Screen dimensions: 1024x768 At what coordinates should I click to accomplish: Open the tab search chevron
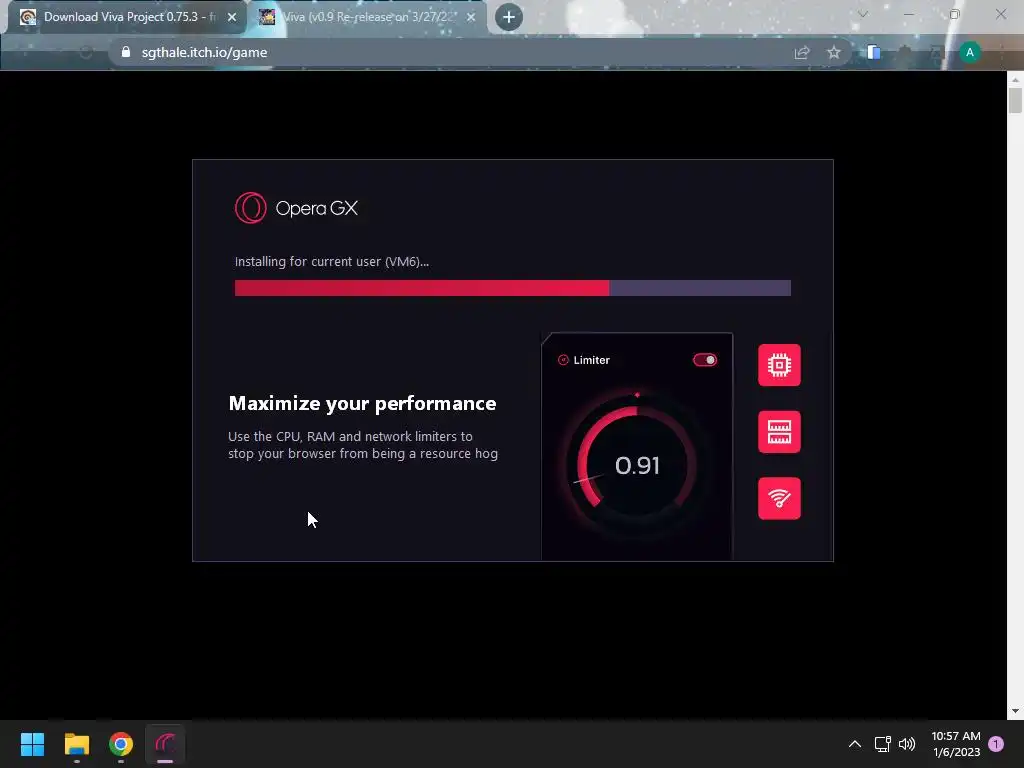pyautogui.click(x=863, y=14)
